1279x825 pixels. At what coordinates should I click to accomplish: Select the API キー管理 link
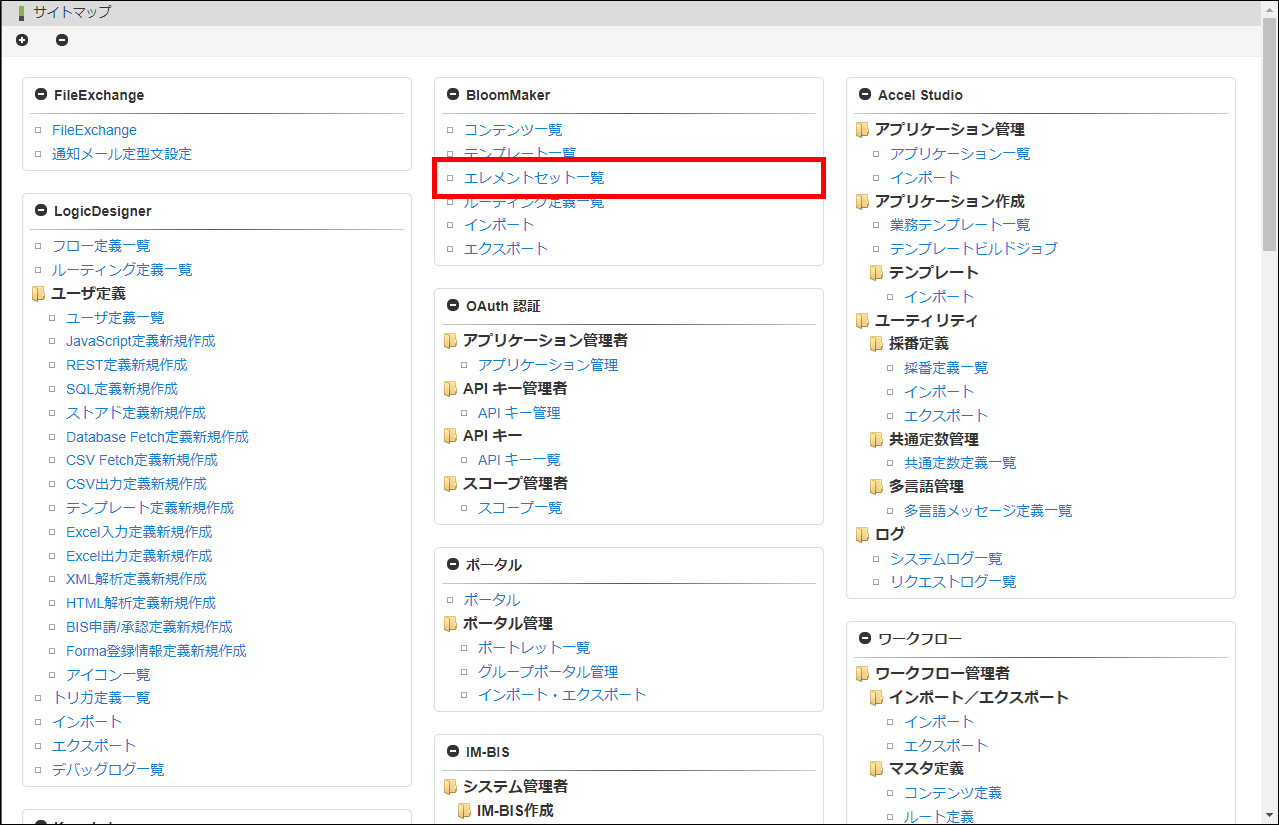[518, 413]
